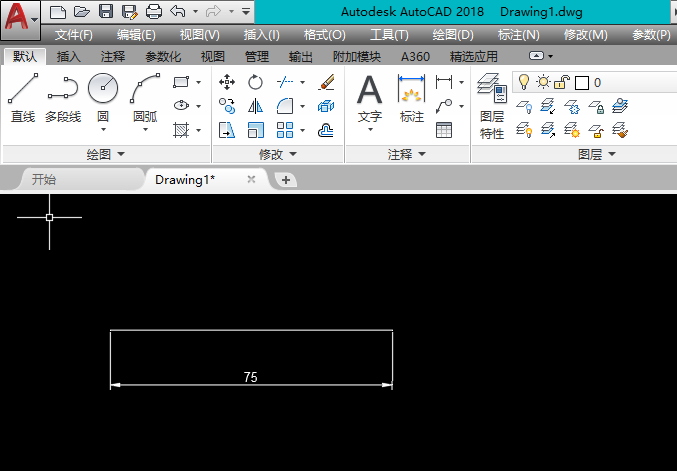Open the Array tool dropdown arrow

click(302, 130)
